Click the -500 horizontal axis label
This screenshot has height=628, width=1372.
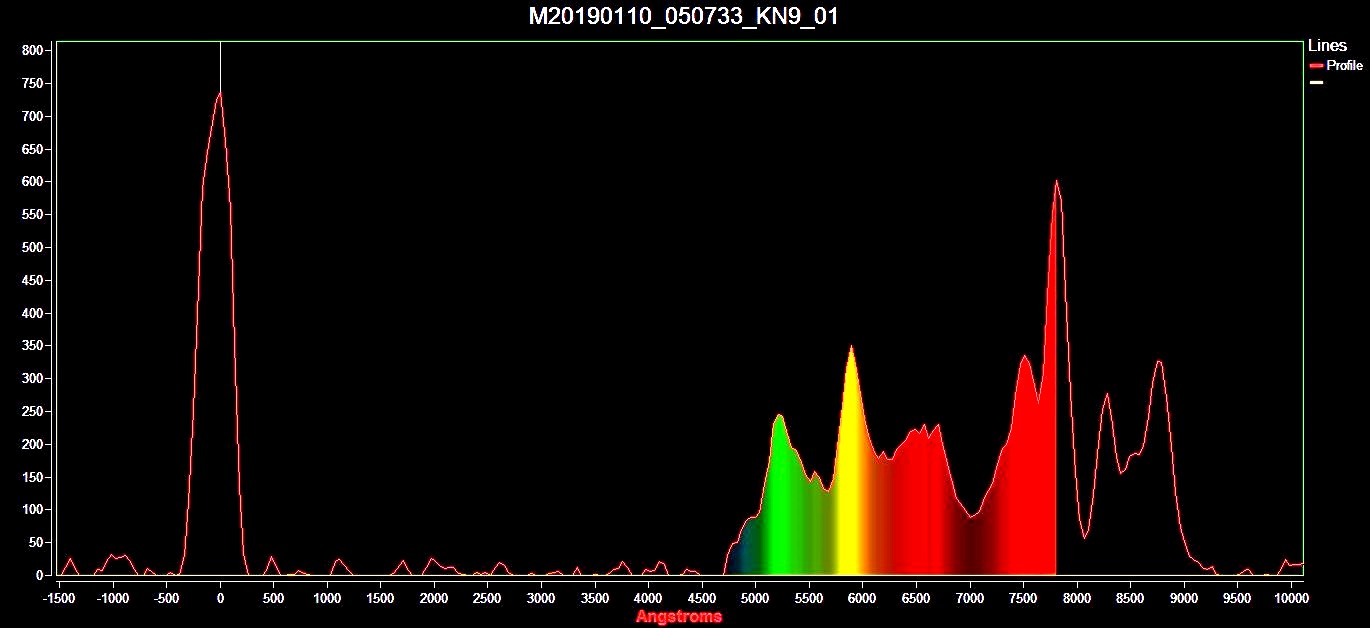click(166, 598)
